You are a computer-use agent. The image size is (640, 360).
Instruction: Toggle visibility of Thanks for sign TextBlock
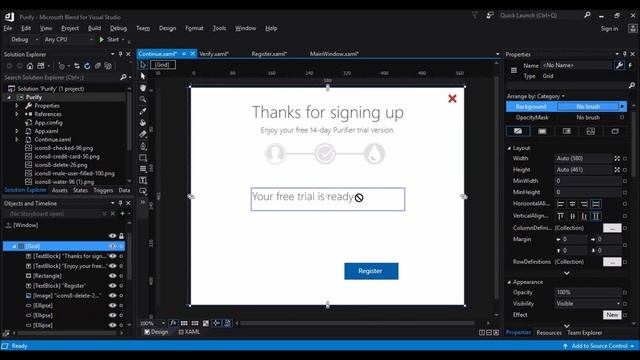click(x=112, y=256)
